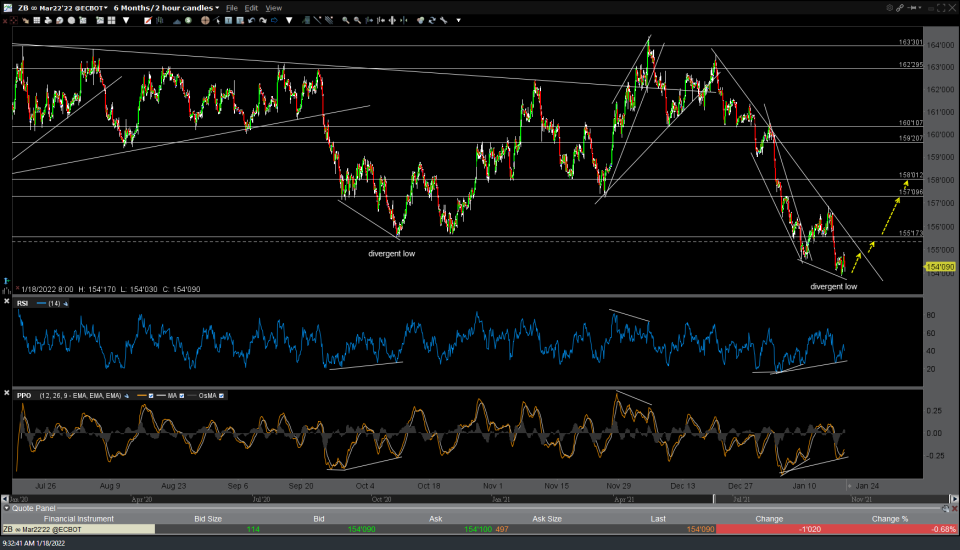960x550 pixels.
Task: Open the 6 Months/2 hour candles dropdown
Action: tap(166, 7)
